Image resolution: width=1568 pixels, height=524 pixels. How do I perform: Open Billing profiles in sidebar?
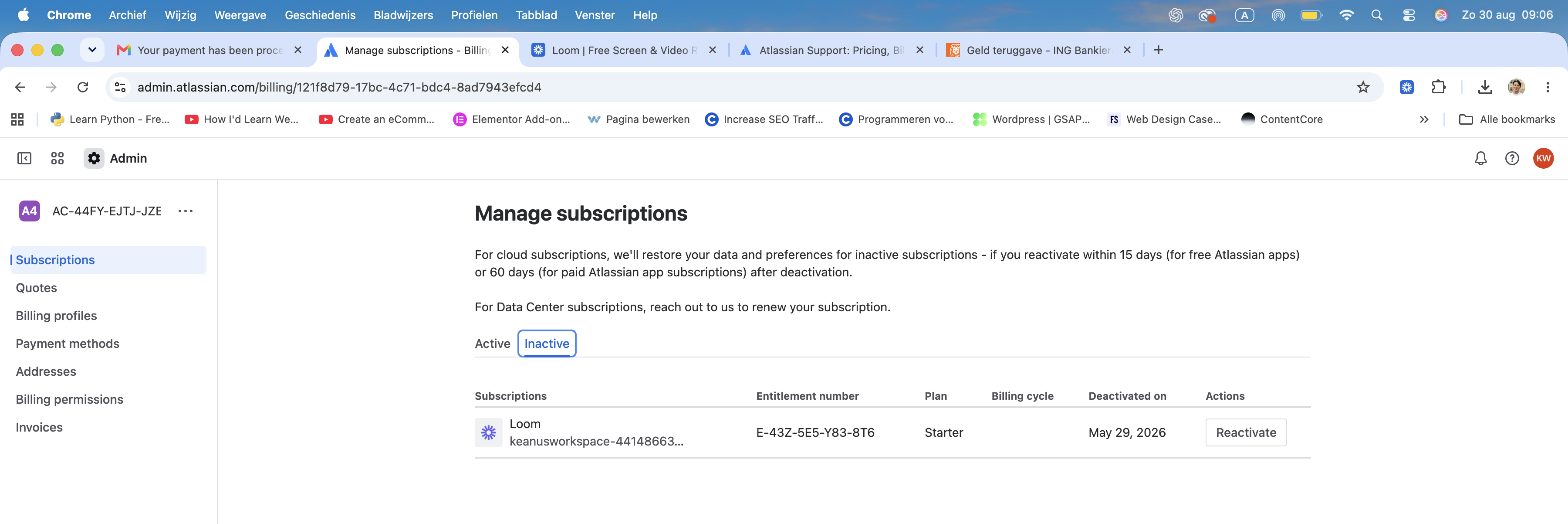(57, 316)
